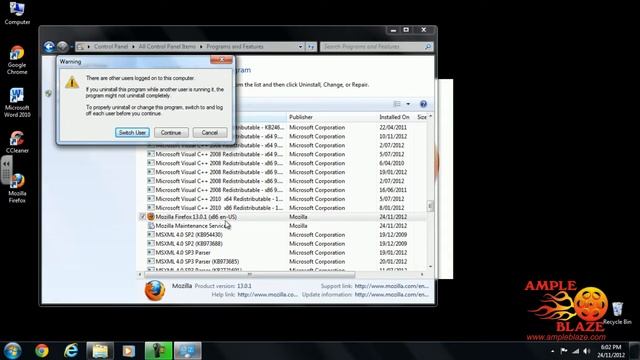
Task: Launch Chrome from the taskbar
Action: [42, 351]
